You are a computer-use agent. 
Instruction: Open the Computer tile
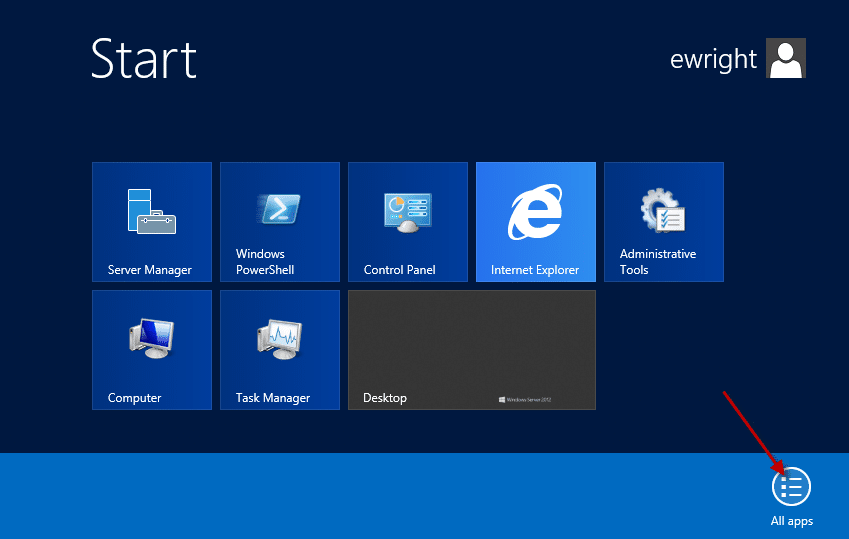pyautogui.click(x=152, y=350)
